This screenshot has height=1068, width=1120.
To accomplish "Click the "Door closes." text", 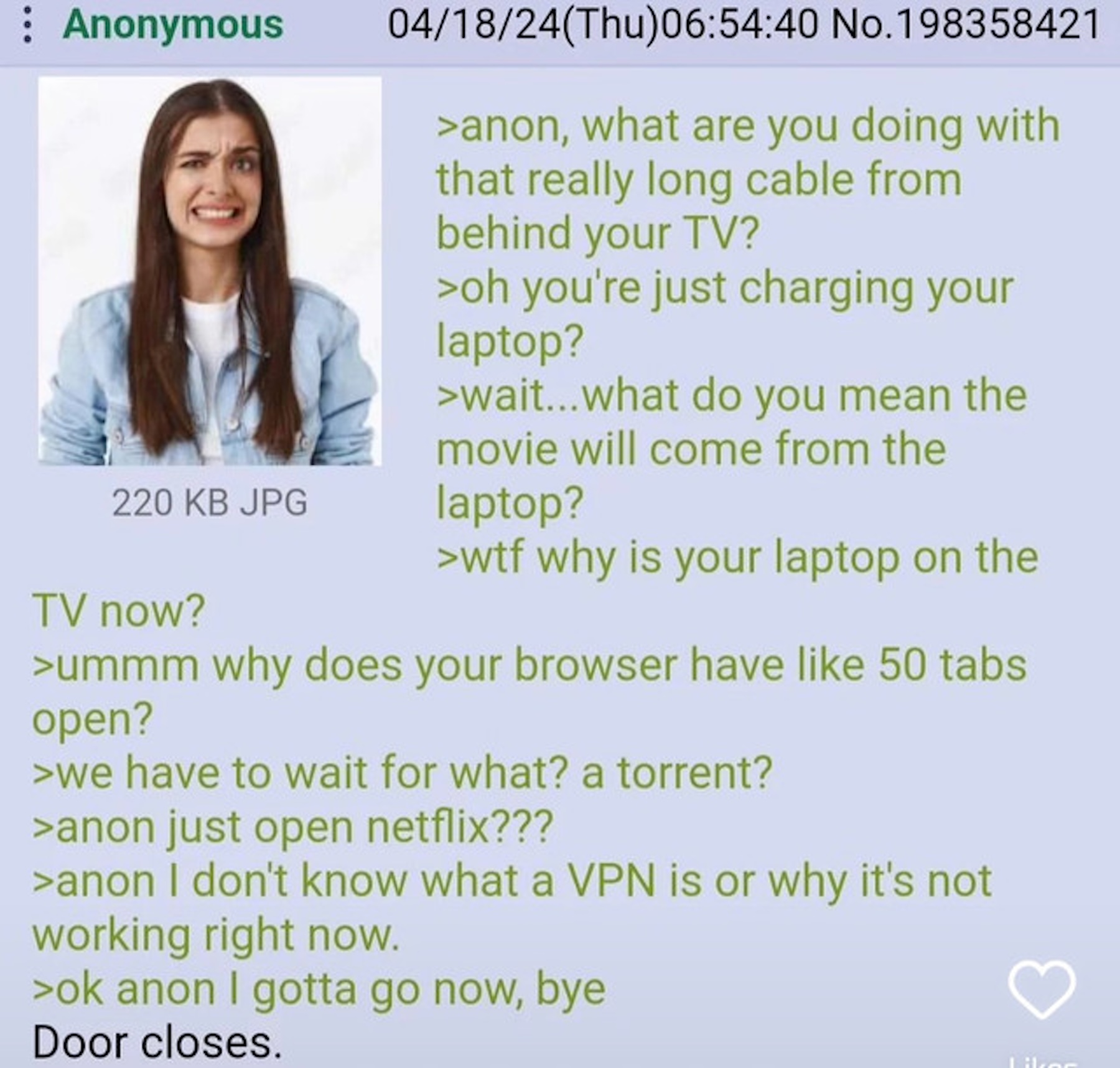I will 157,1042.
